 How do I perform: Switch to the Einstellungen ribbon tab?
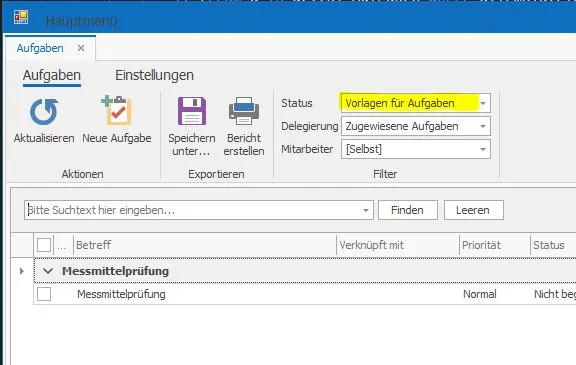154,75
